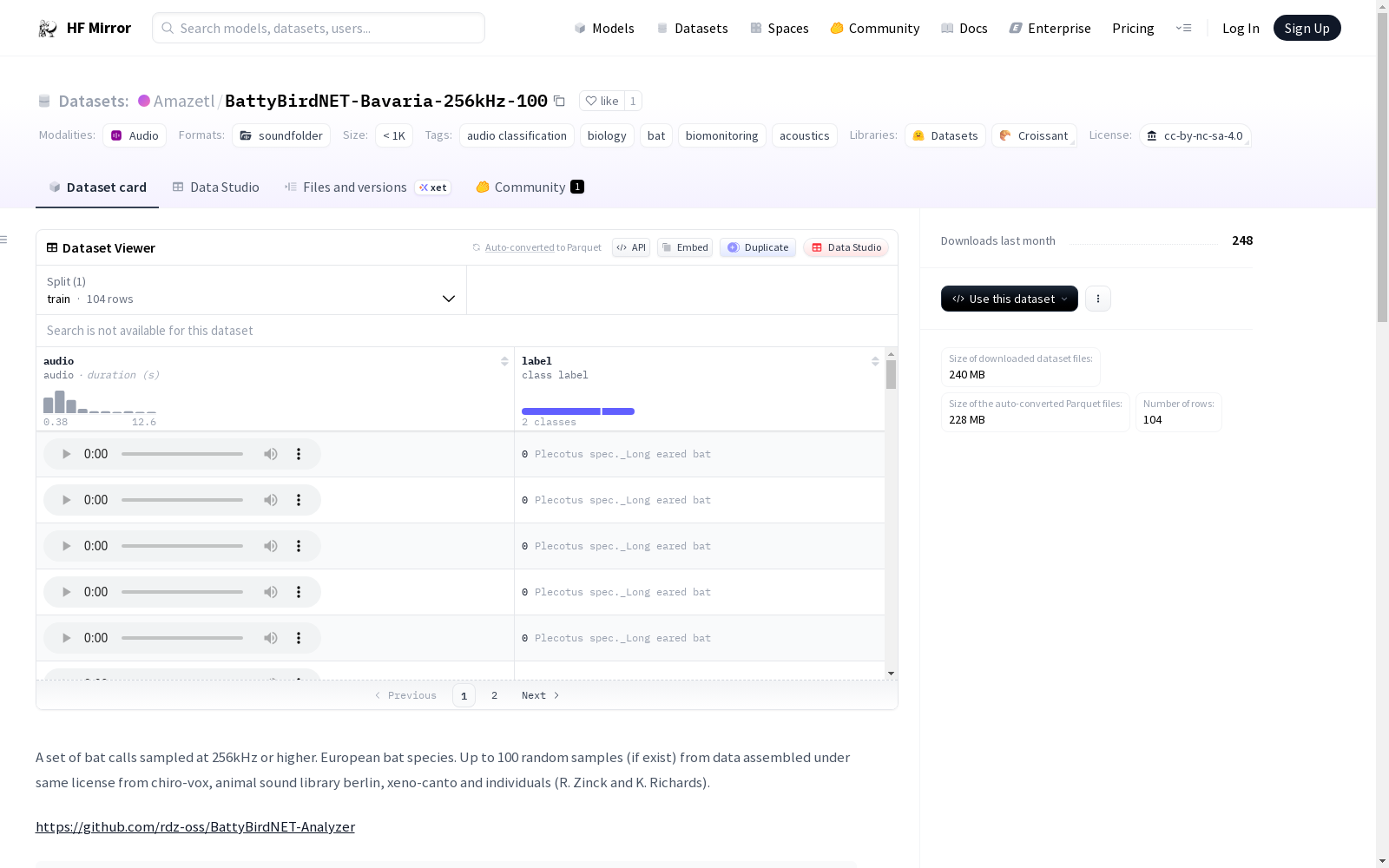Click the Sign Up button
The image size is (1389, 868).
click(1307, 28)
